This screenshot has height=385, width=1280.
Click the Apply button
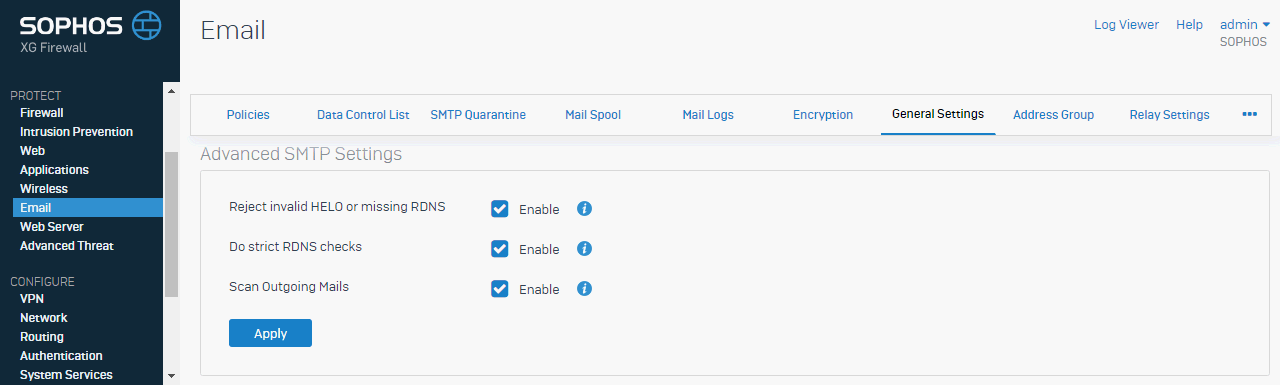(270, 333)
